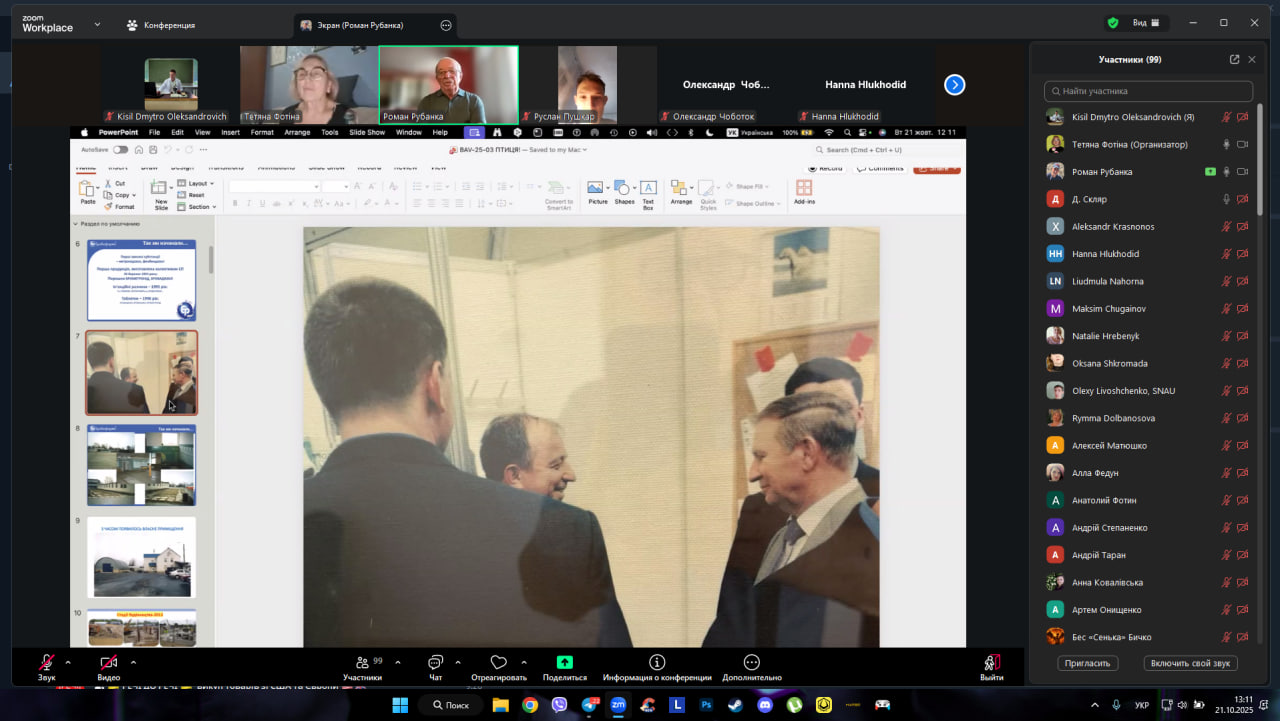
Task: Open the Чат chat icon
Action: click(435, 663)
